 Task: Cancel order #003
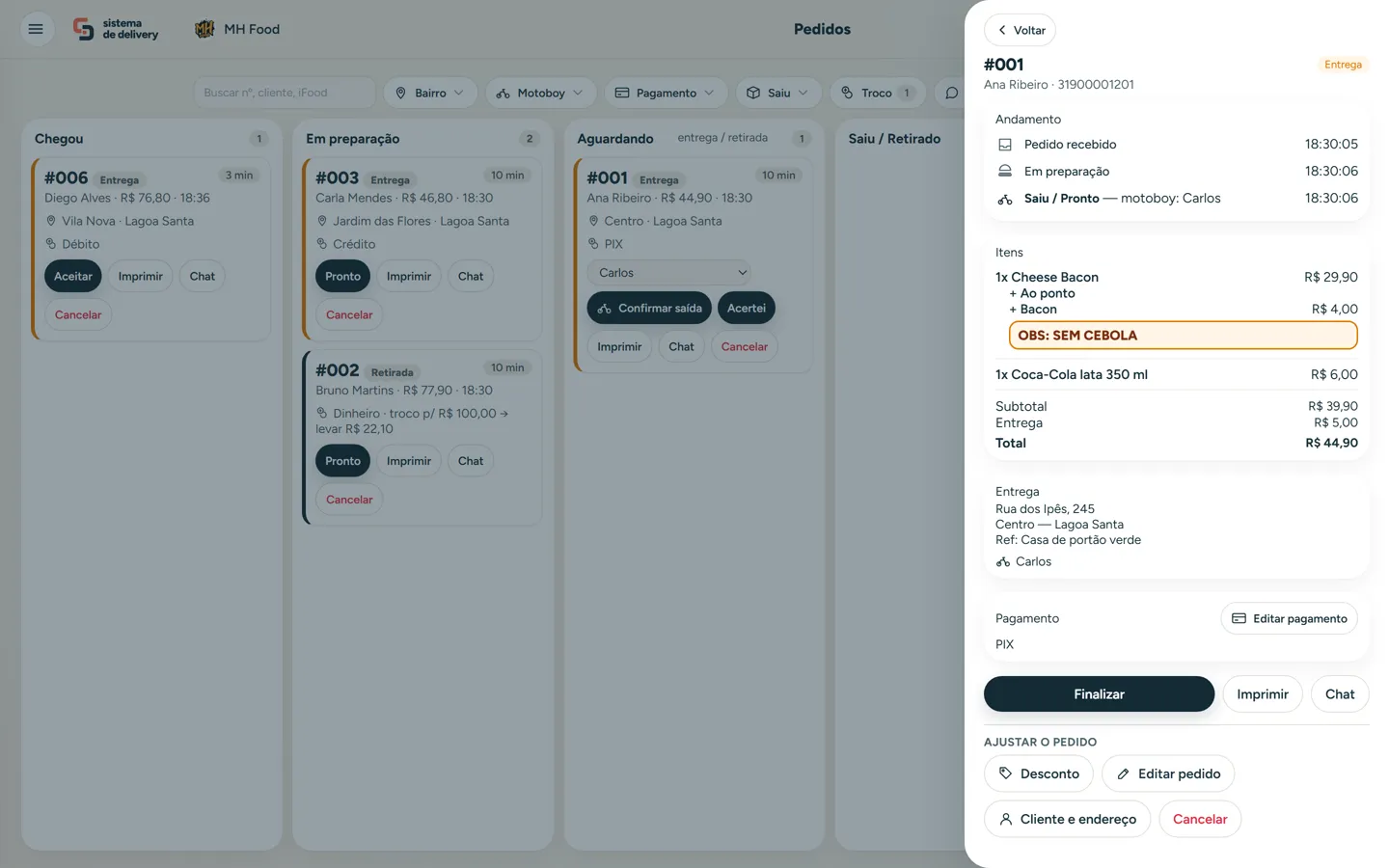click(349, 314)
